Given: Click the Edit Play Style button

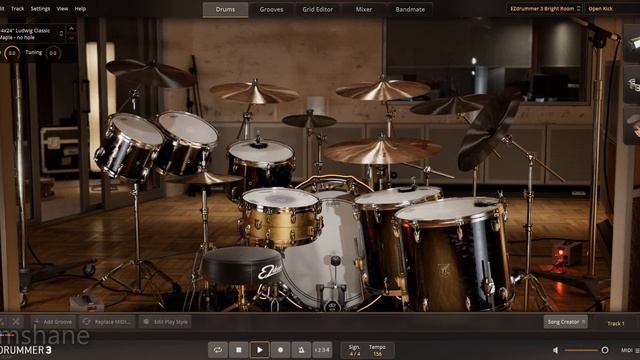Looking at the screenshot, I should (x=165, y=322).
